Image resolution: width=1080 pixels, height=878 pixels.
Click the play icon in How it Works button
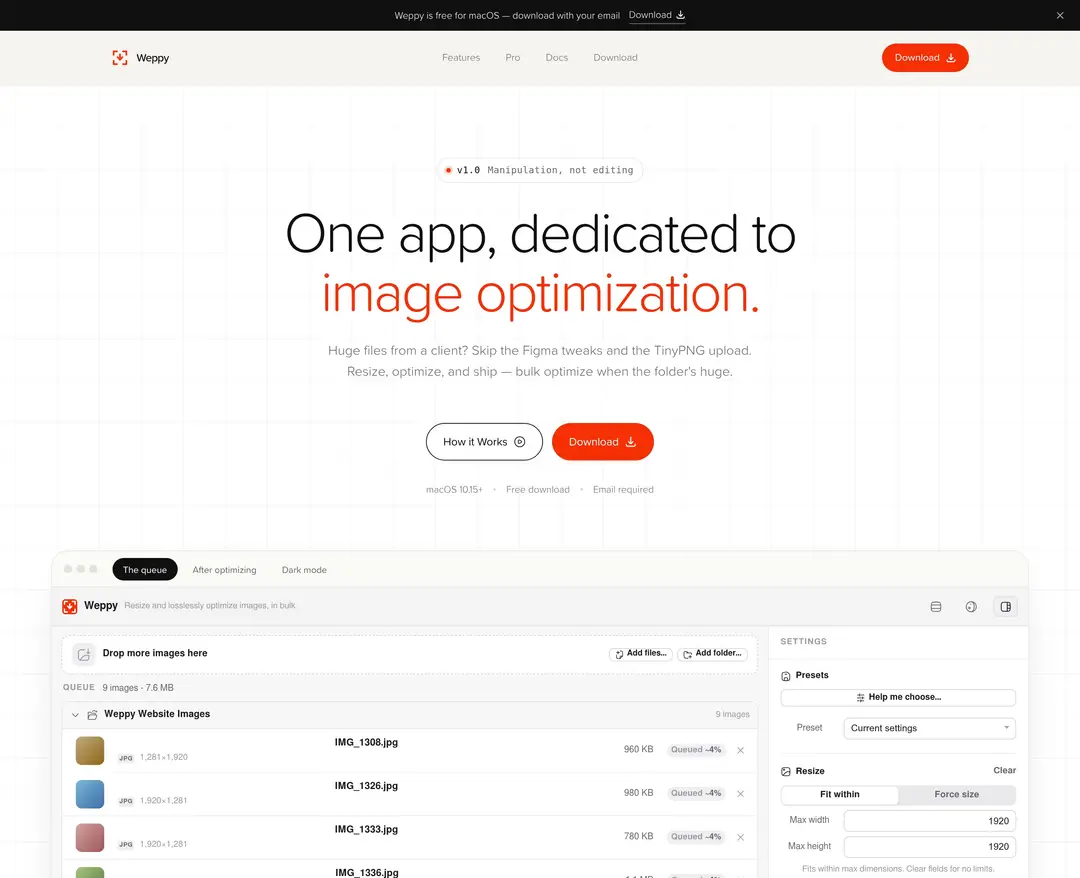pyautogui.click(x=520, y=442)
